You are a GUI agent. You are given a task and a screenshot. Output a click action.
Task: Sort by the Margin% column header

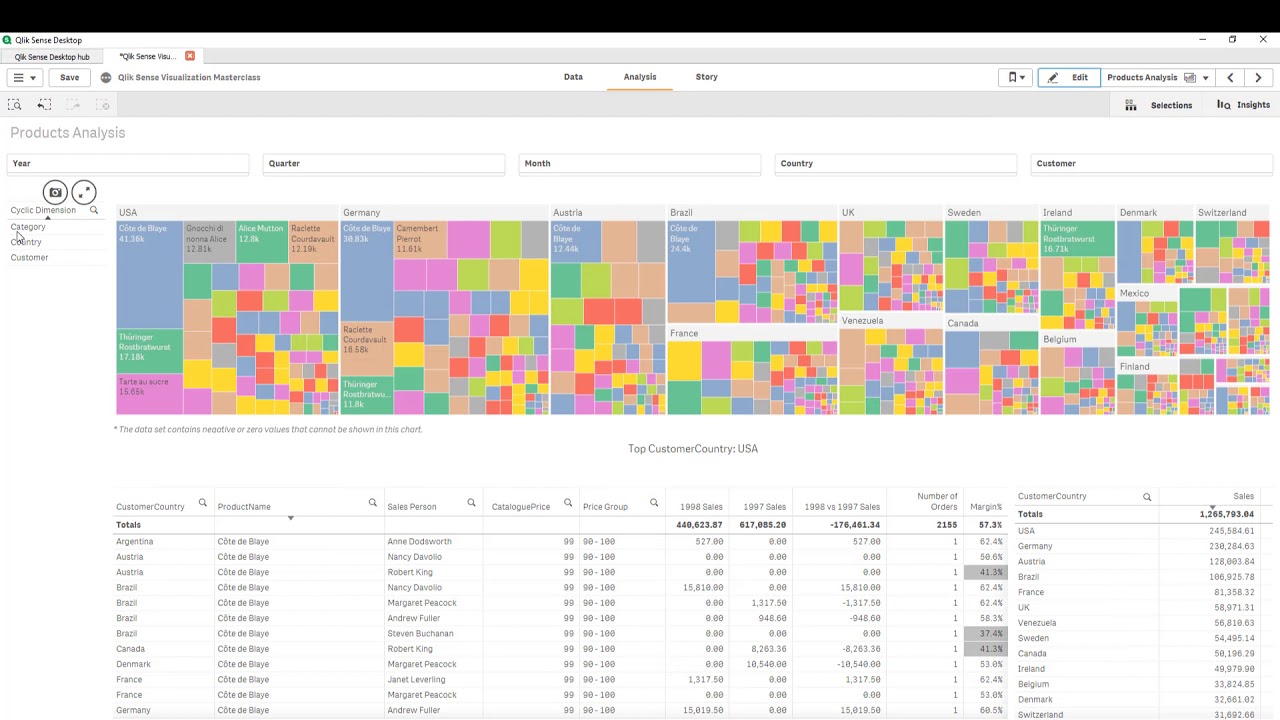tap(985, 507)
